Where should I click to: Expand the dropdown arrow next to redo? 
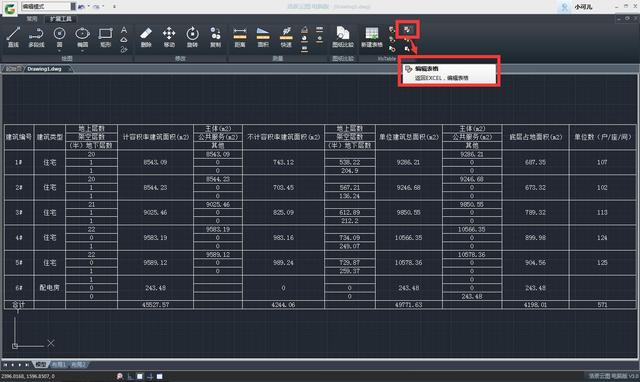pyautogui.click(x=104, y=7)
